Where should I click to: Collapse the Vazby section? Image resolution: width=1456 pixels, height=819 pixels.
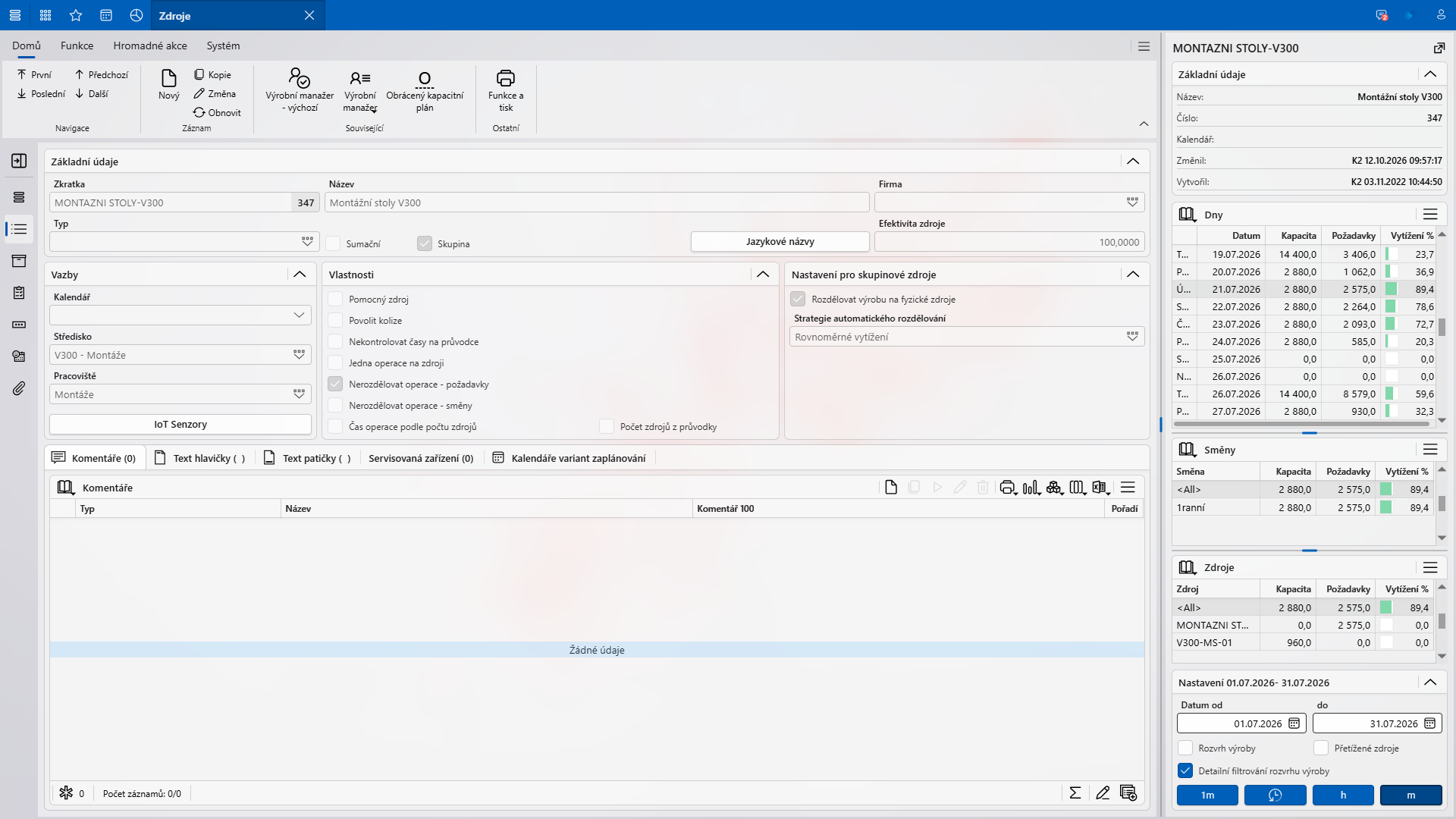300,275
